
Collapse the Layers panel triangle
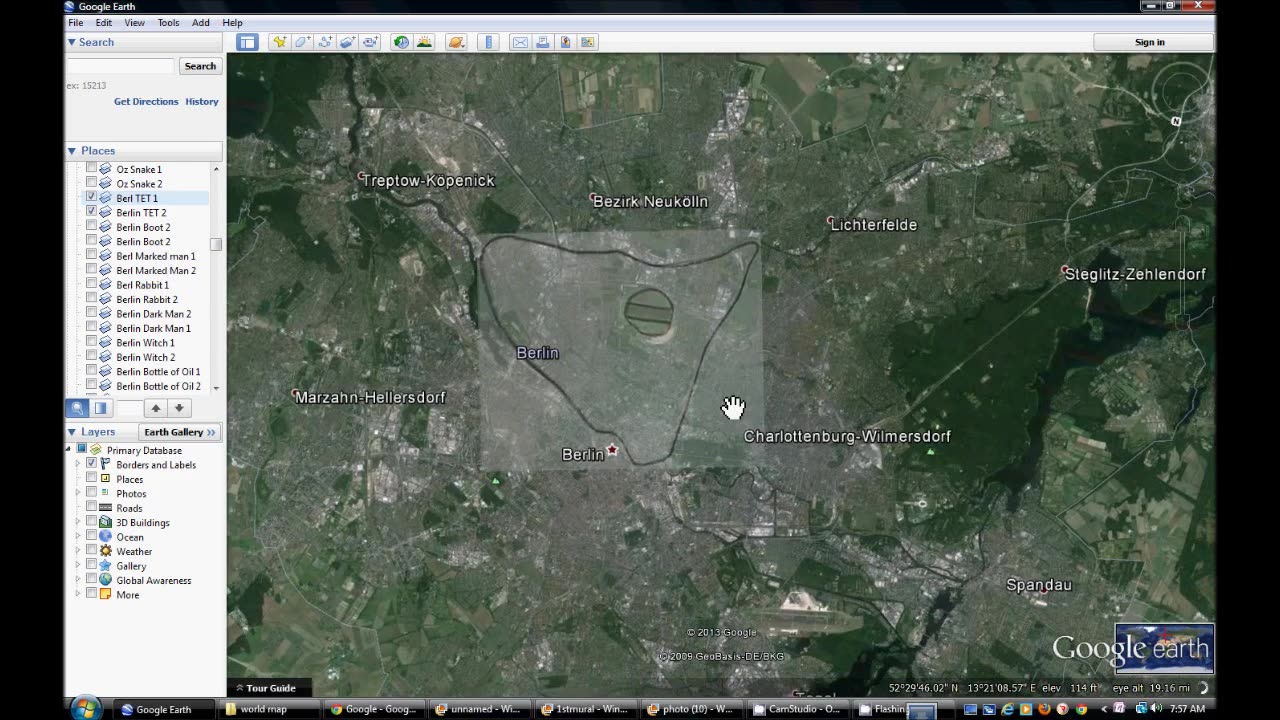pos(72,432)
